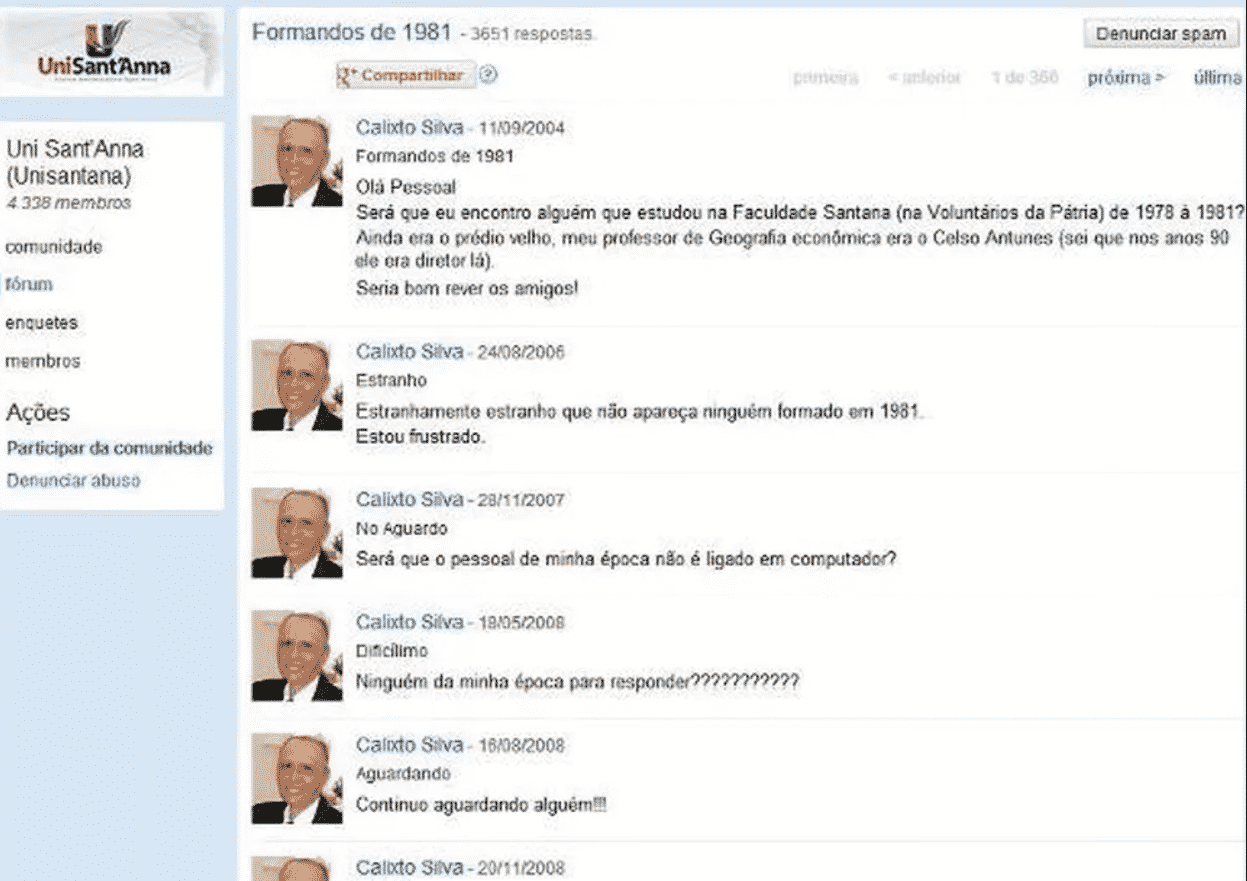
Task: Click the UniSant'Anna community logo
Action: coord(111,51)
